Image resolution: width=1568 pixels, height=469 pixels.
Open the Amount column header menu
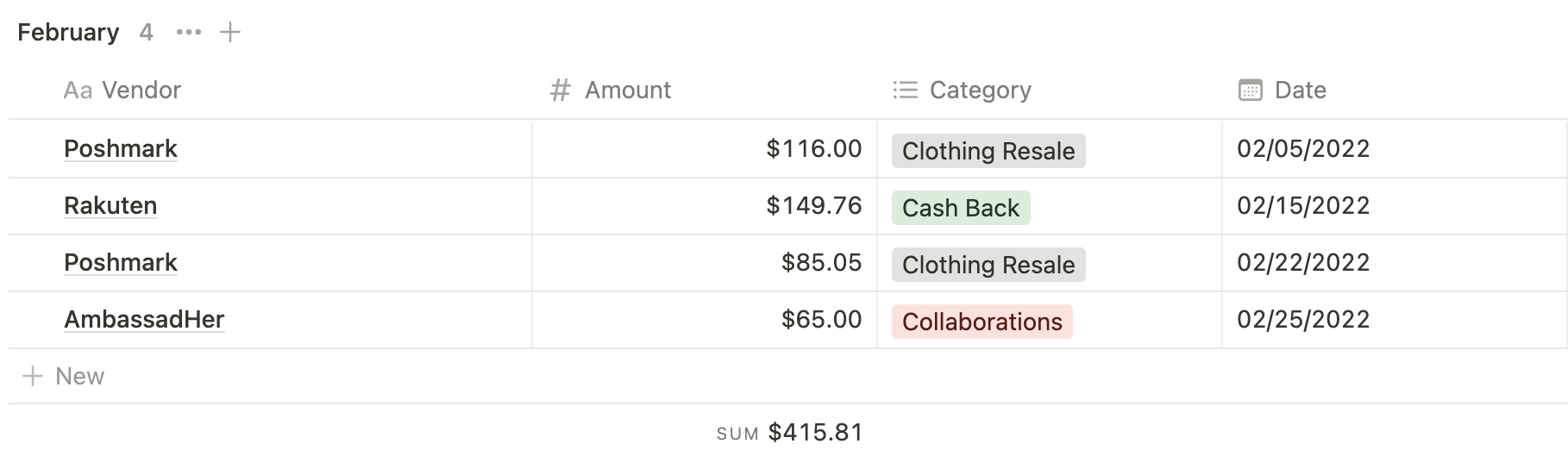tap(627, 91)
